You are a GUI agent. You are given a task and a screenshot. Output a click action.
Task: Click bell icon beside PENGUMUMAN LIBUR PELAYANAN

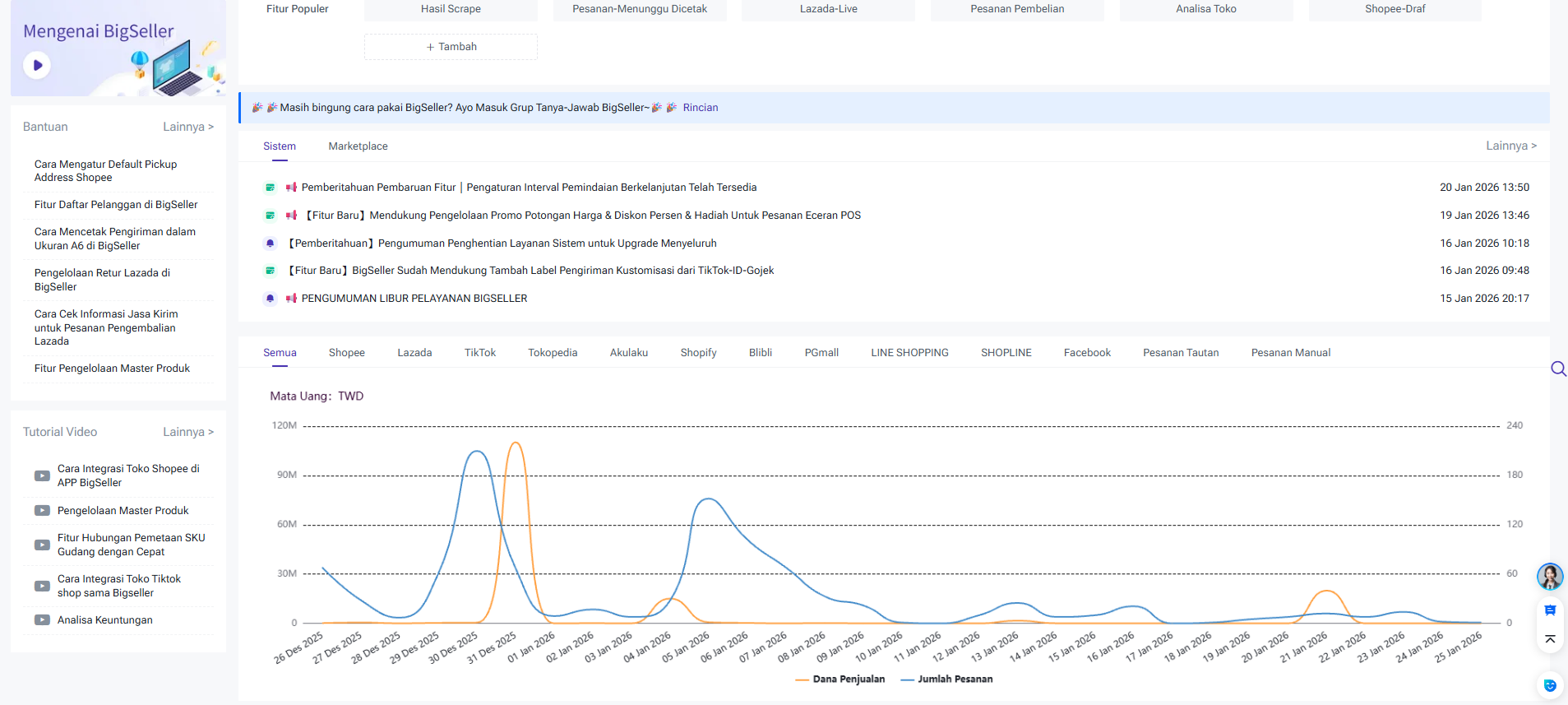[x=270, y=299]
